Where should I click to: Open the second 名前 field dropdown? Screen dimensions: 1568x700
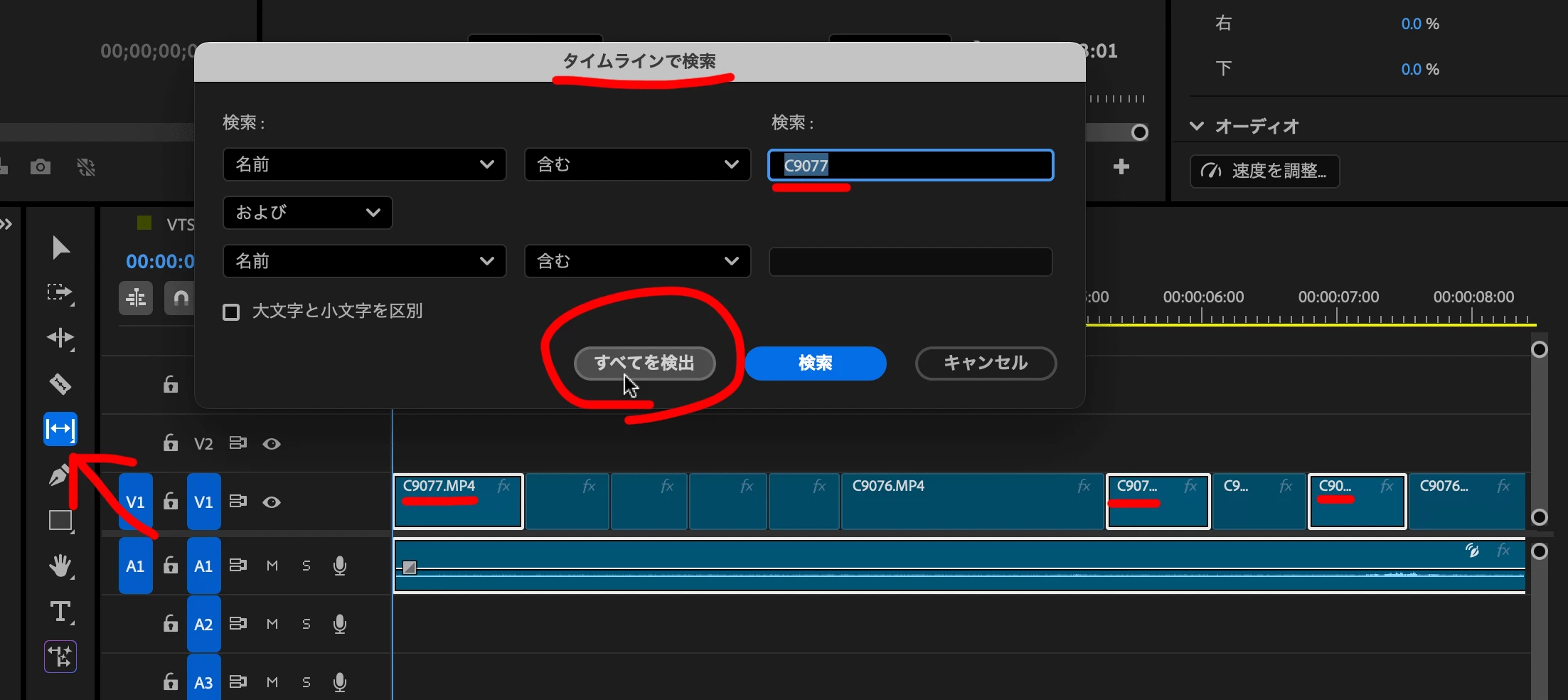point(365,261)
